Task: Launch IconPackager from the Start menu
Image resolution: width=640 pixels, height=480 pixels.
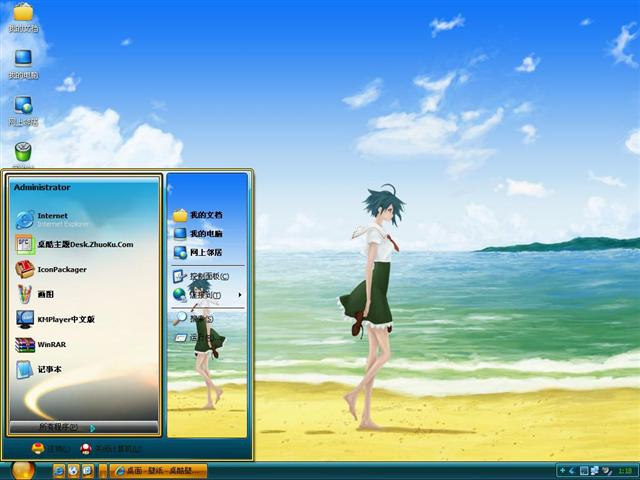Action: tap(51, 269)
